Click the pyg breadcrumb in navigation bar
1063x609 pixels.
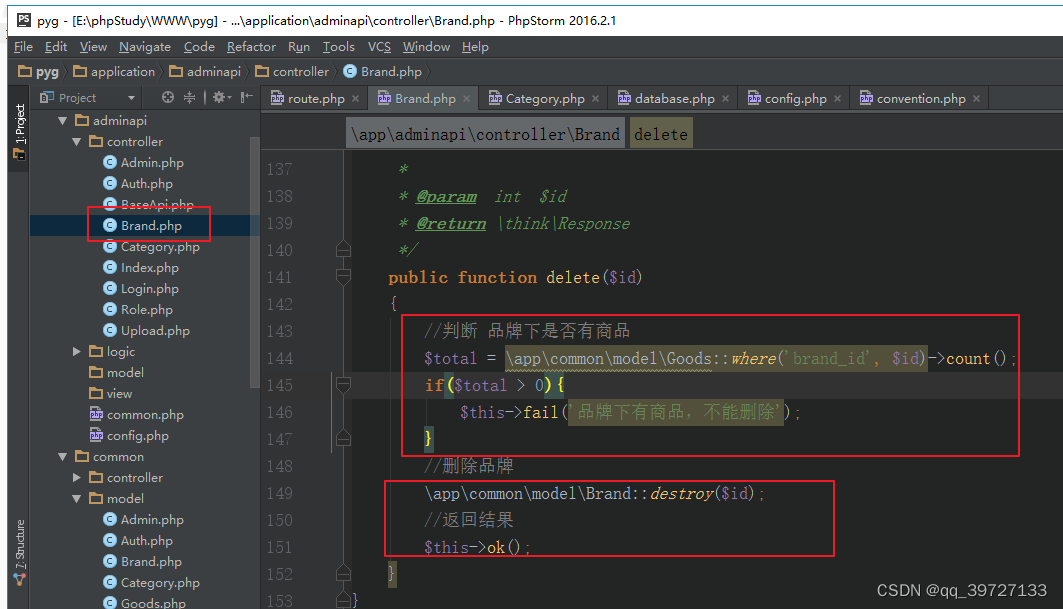tap(39, 72)
